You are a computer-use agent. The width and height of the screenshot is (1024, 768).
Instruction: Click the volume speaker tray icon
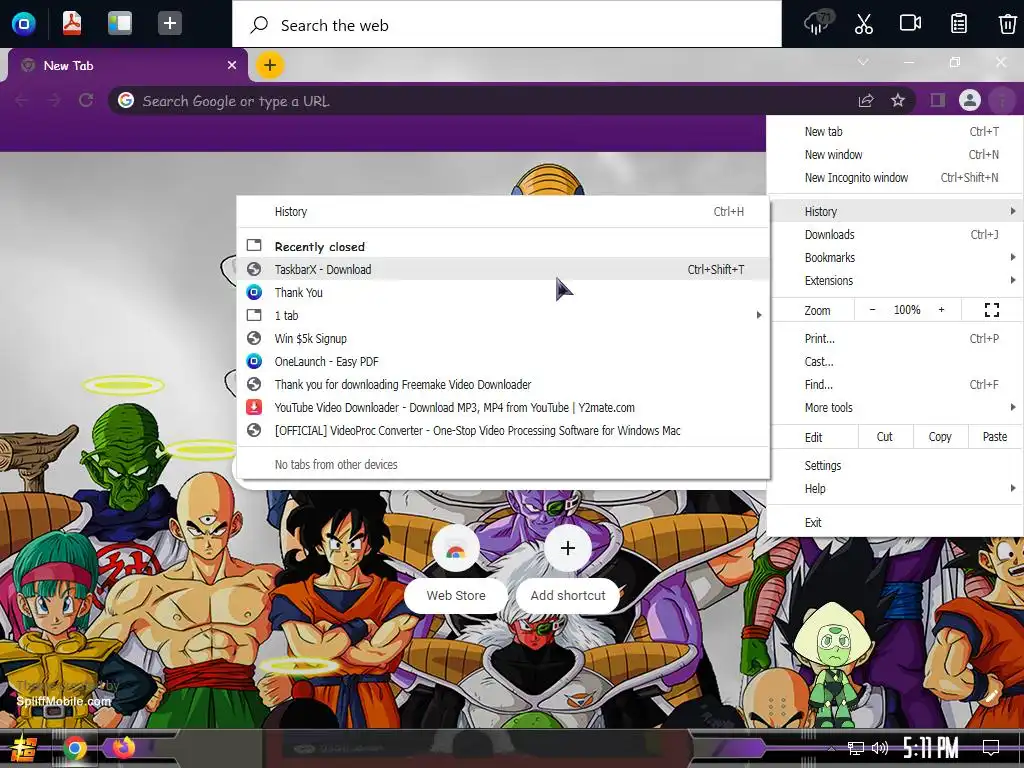(880, 748)
